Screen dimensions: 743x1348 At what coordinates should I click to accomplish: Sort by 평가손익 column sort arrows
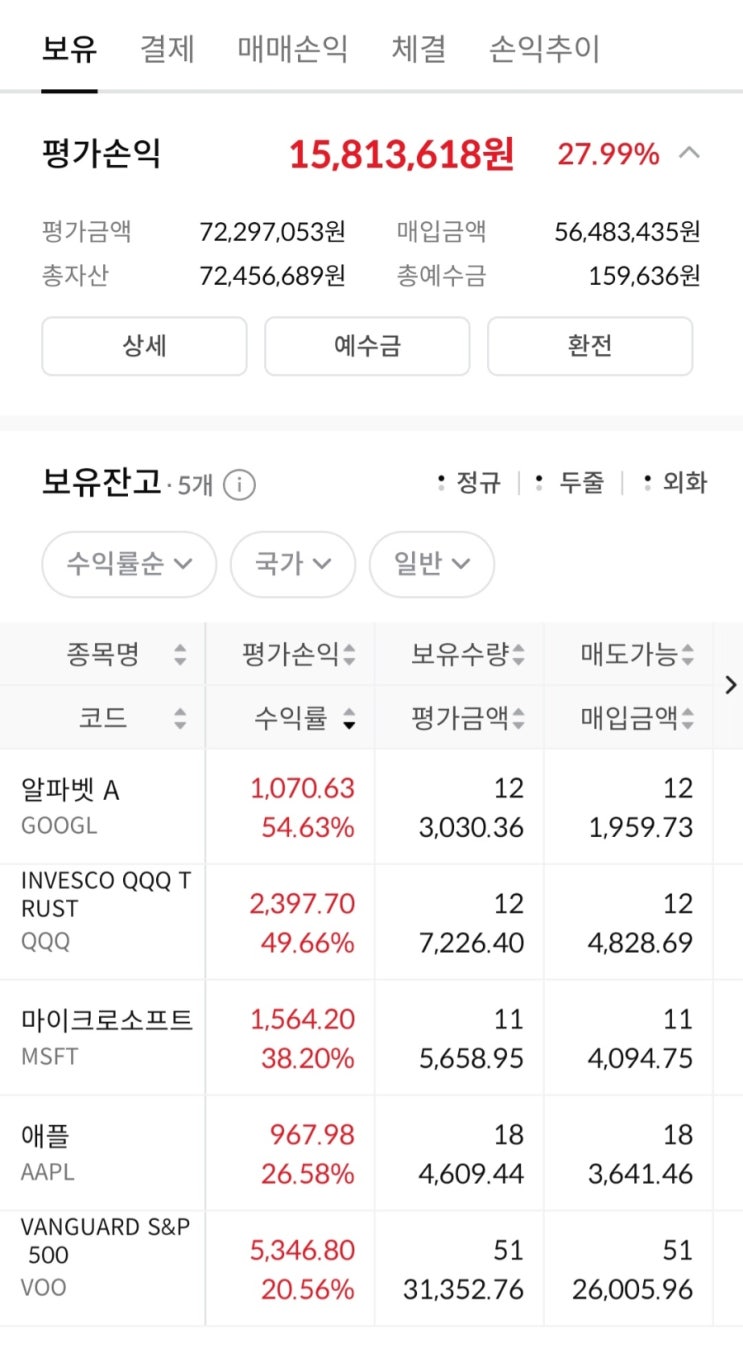(x=349, y=655)
